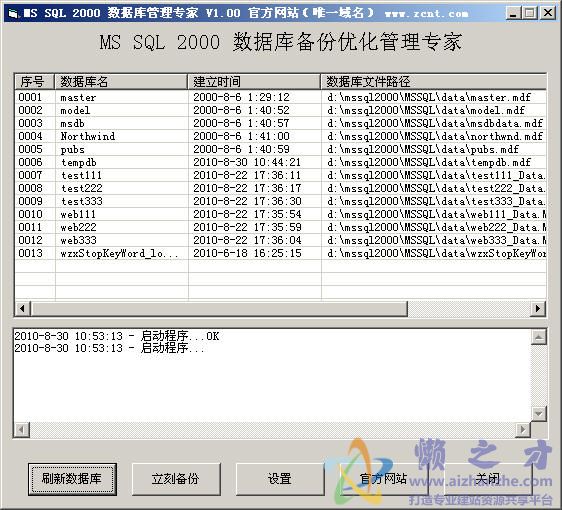Click the title bar application icon
This screenshot has height=510, width=562.
(13, 14)
